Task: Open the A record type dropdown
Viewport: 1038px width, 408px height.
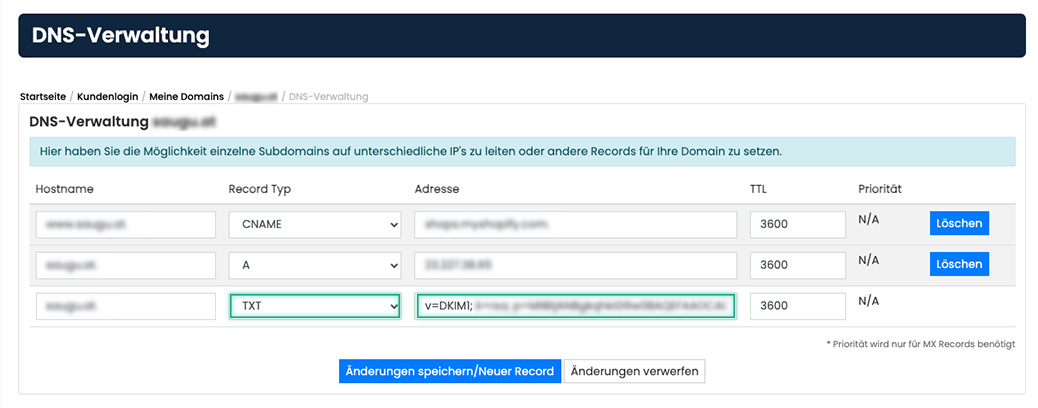Action: pos(315,265)
